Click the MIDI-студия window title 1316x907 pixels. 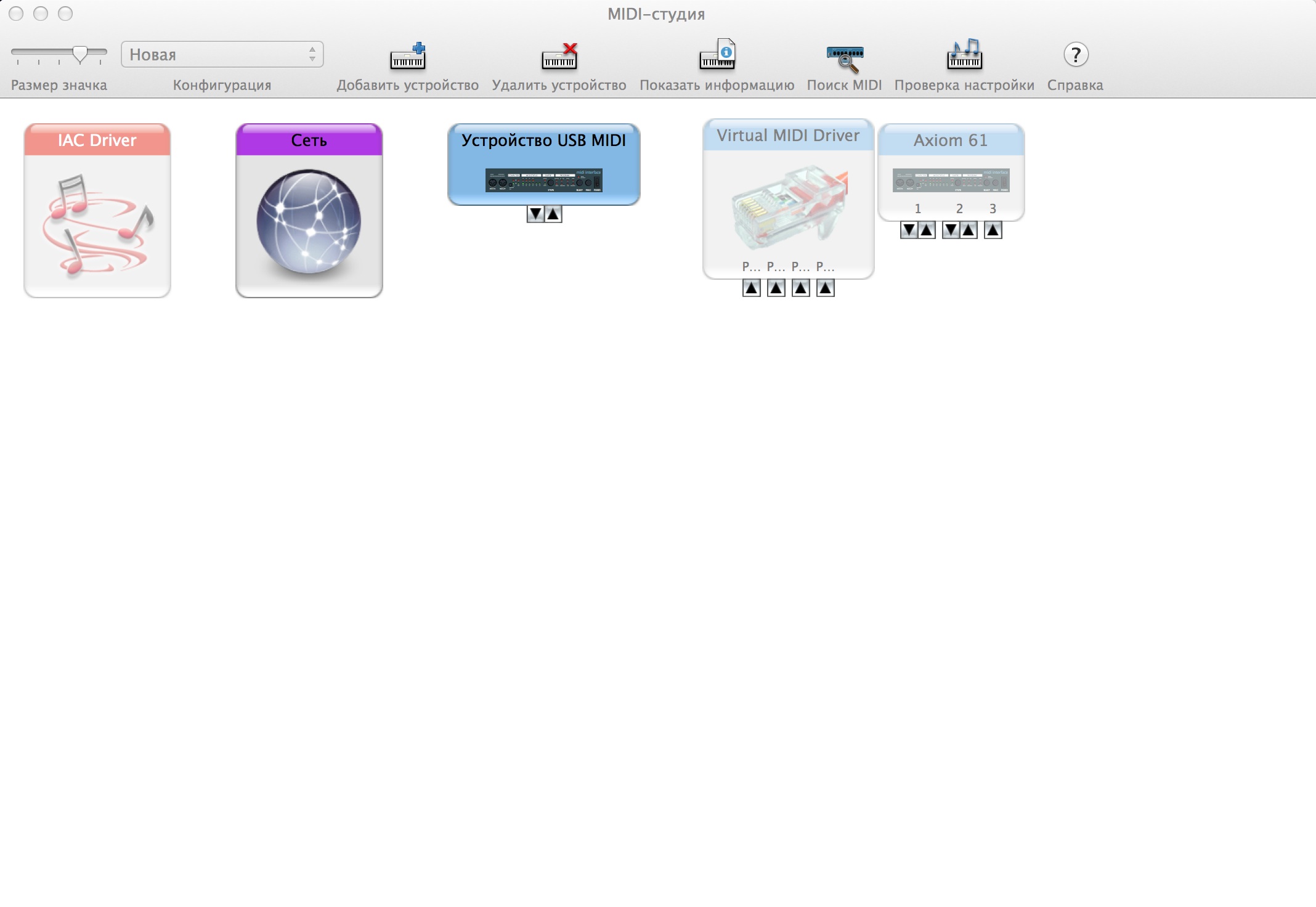(x=656, y=14)
